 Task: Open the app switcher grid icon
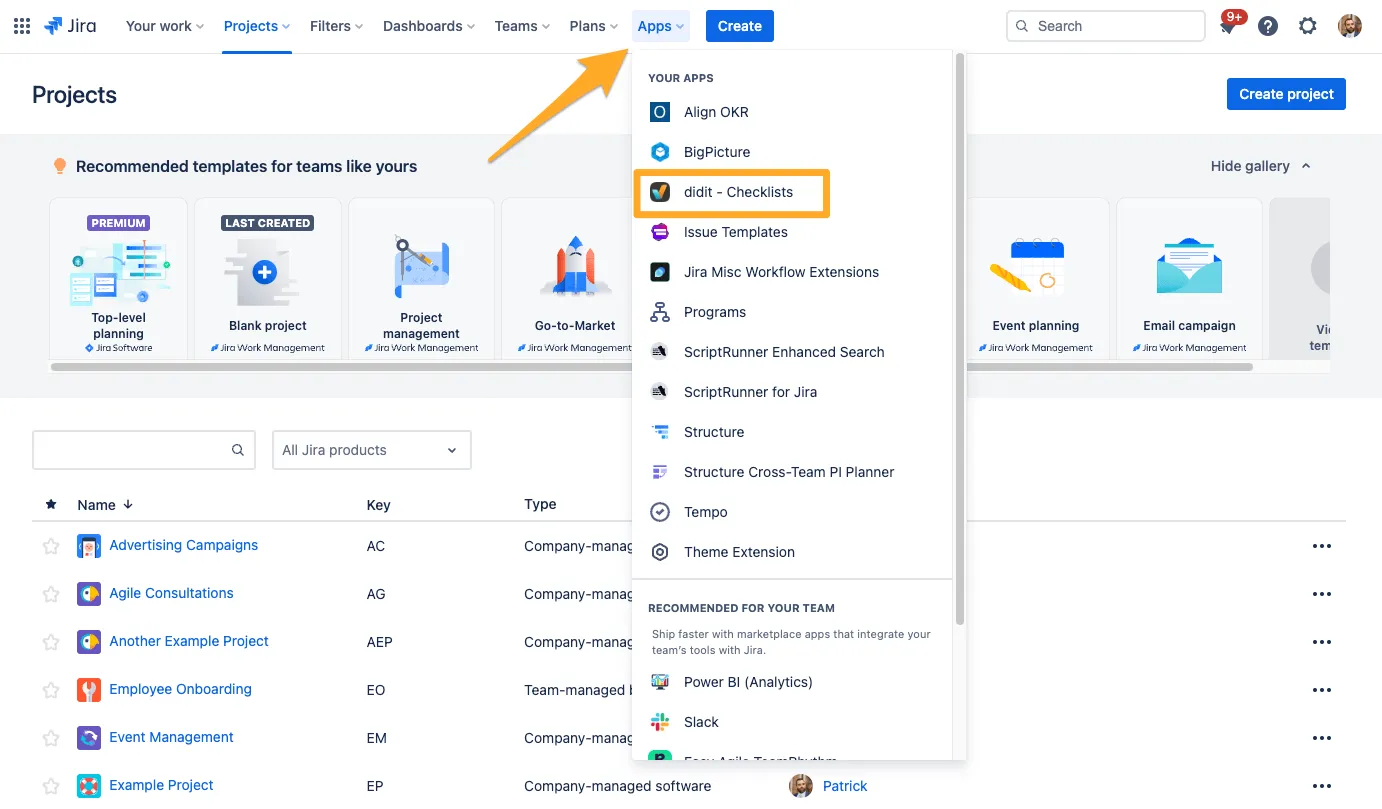coord(22,26)
